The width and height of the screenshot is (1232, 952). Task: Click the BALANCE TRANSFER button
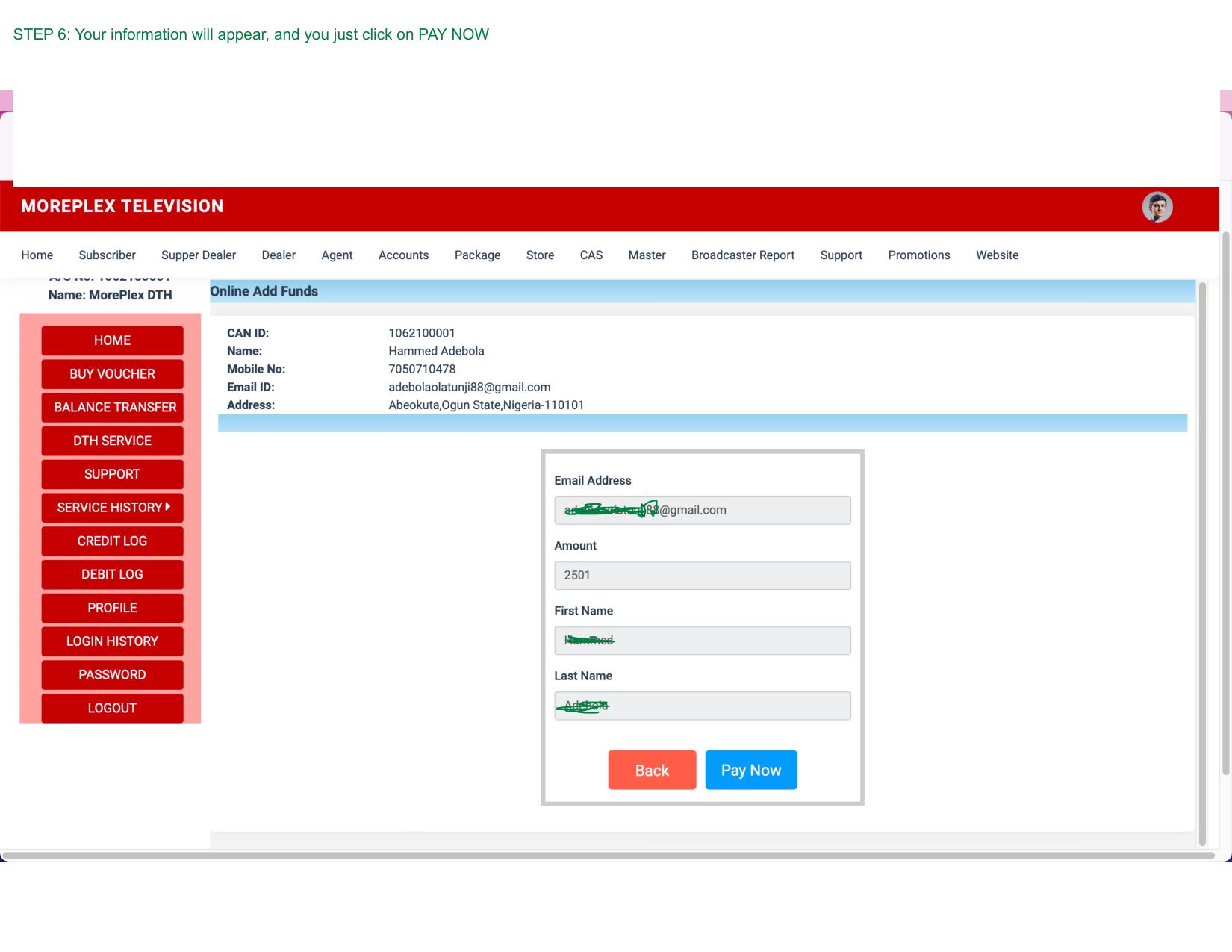(112, 408)
